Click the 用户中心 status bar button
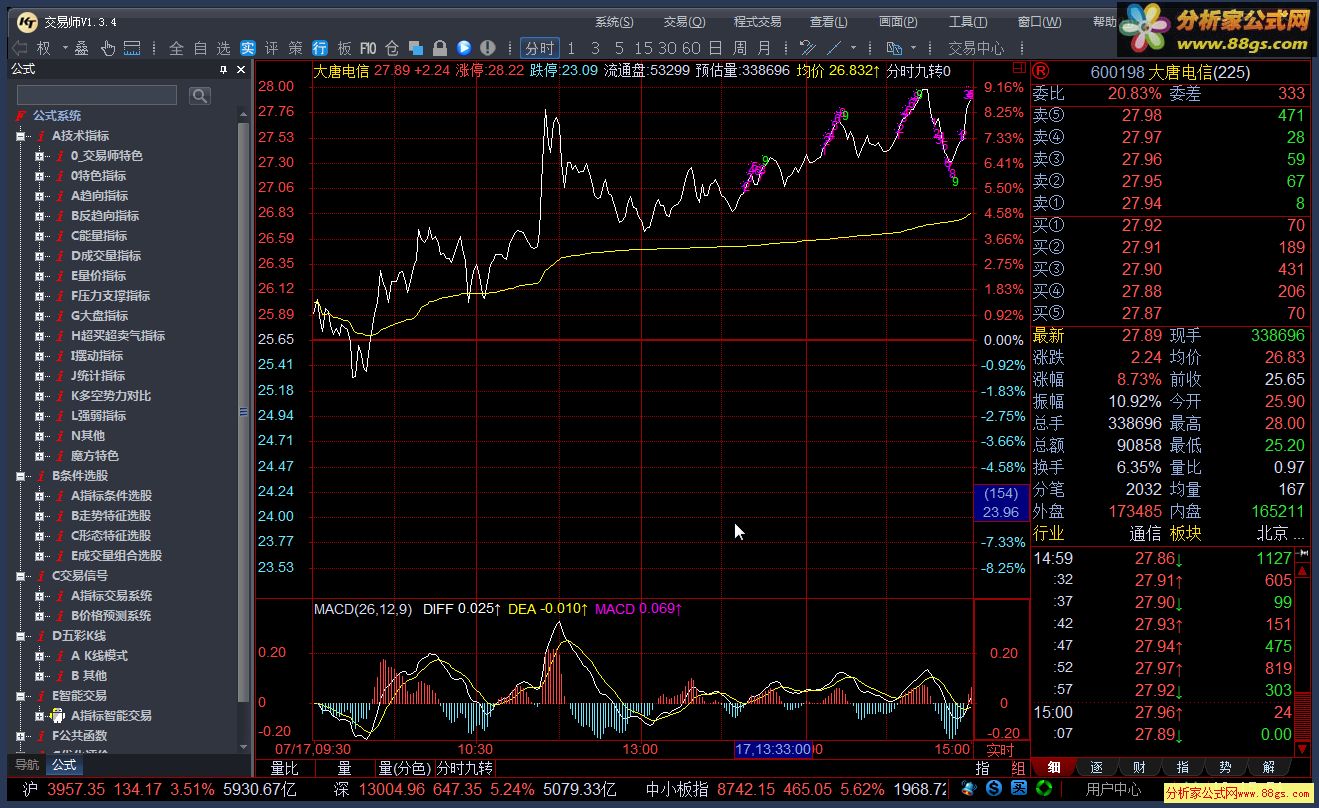 point(1114,790)
